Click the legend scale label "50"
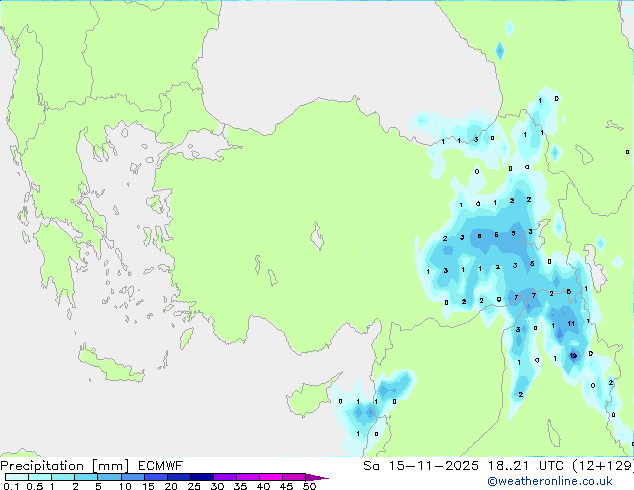The width and height of the screenshot is (634, 490). pyautogui.click(x=310, y=486)
